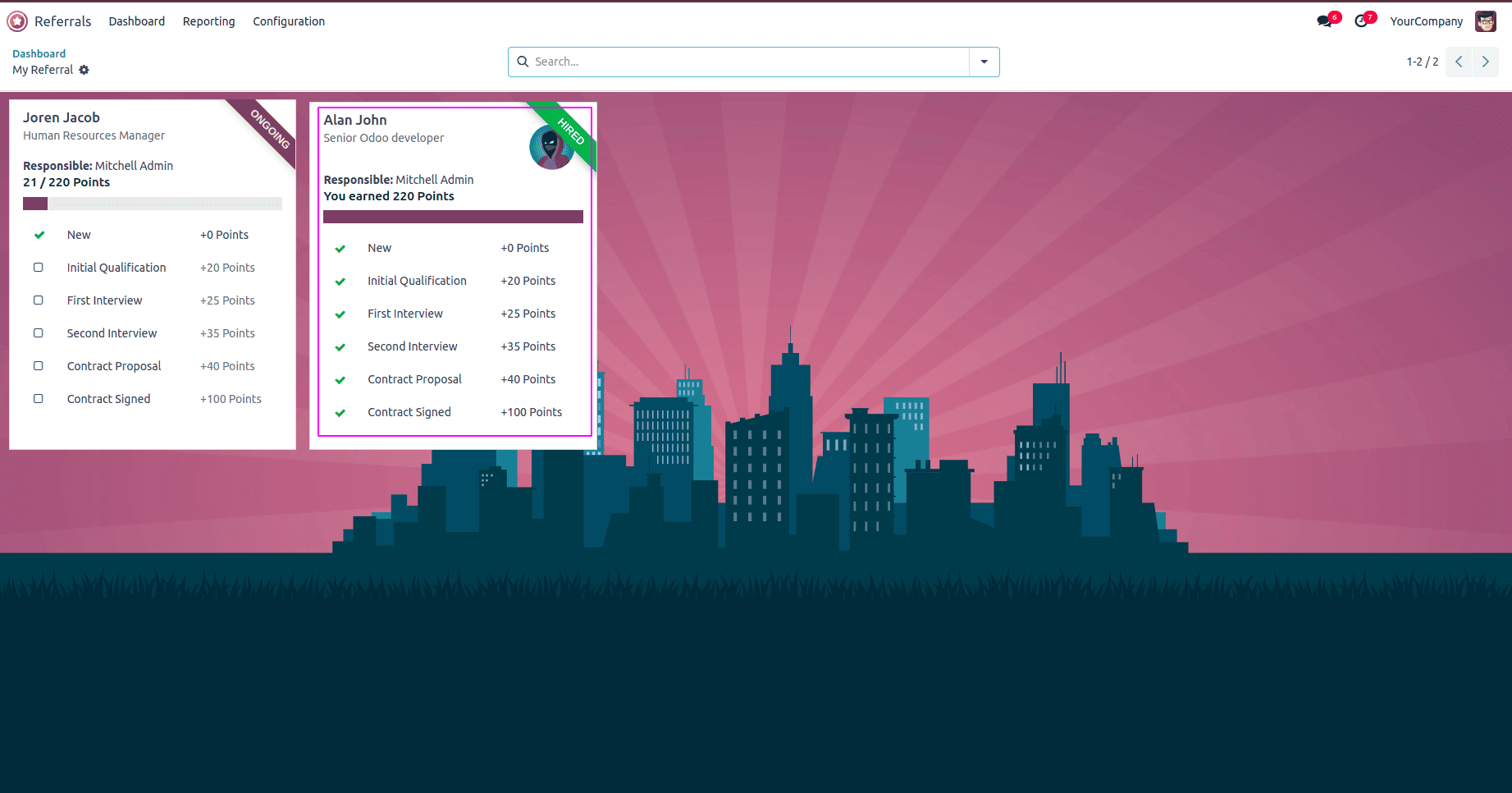The height and width of the screenshot is (793, 1512).
Task: Click the ONGOING ribbon on Joren Jacob card
Action: (x=269, y=130)
